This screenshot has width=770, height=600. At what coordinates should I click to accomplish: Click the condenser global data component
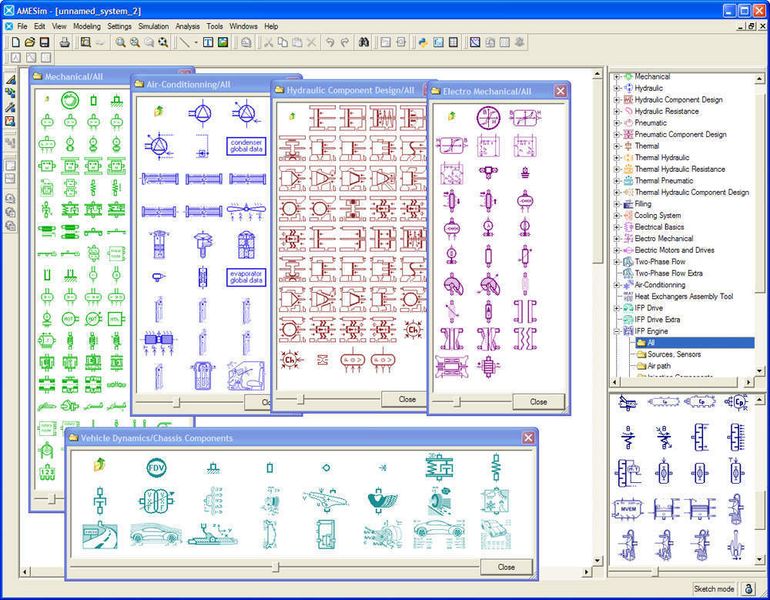click(246, 146)
